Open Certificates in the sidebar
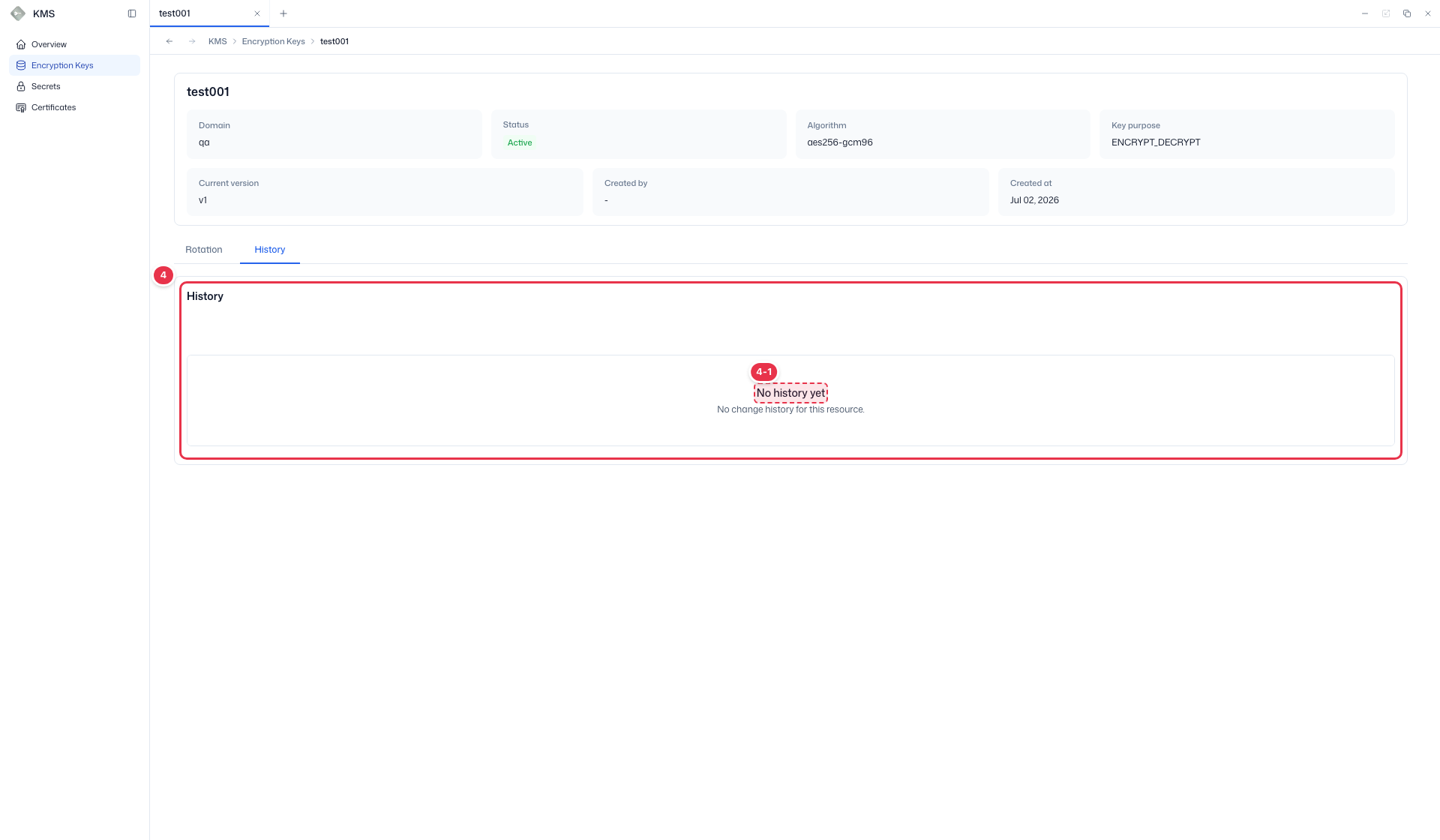The image size is (1440, 840). 74,107
